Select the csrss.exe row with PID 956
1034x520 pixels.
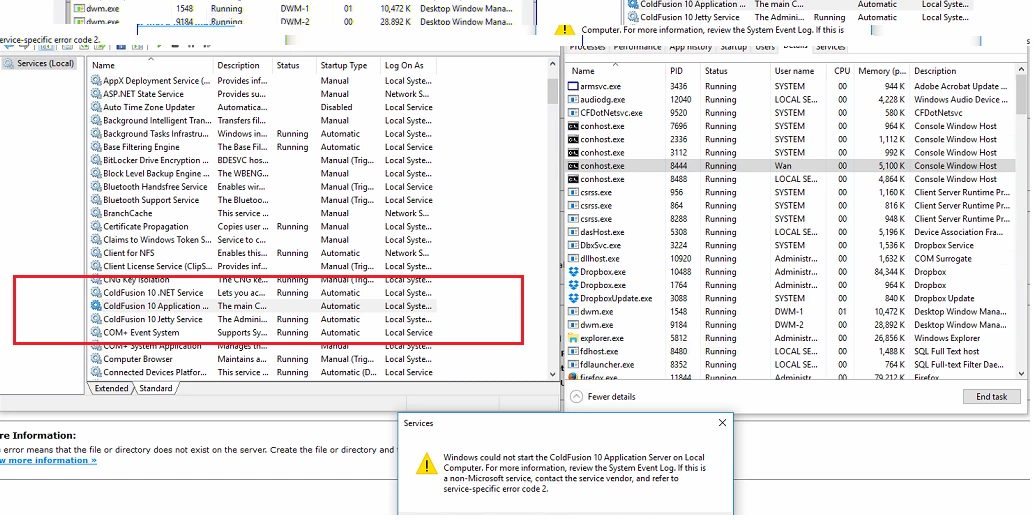click(790, 192)
